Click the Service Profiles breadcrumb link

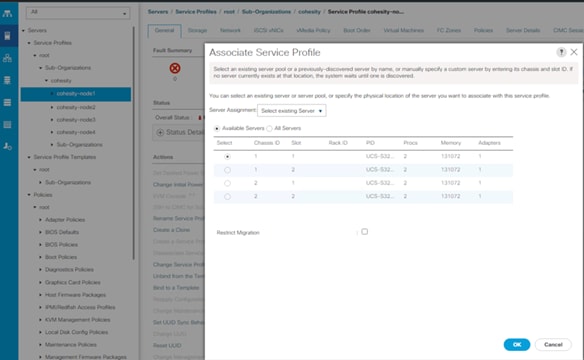coord(196,12)
